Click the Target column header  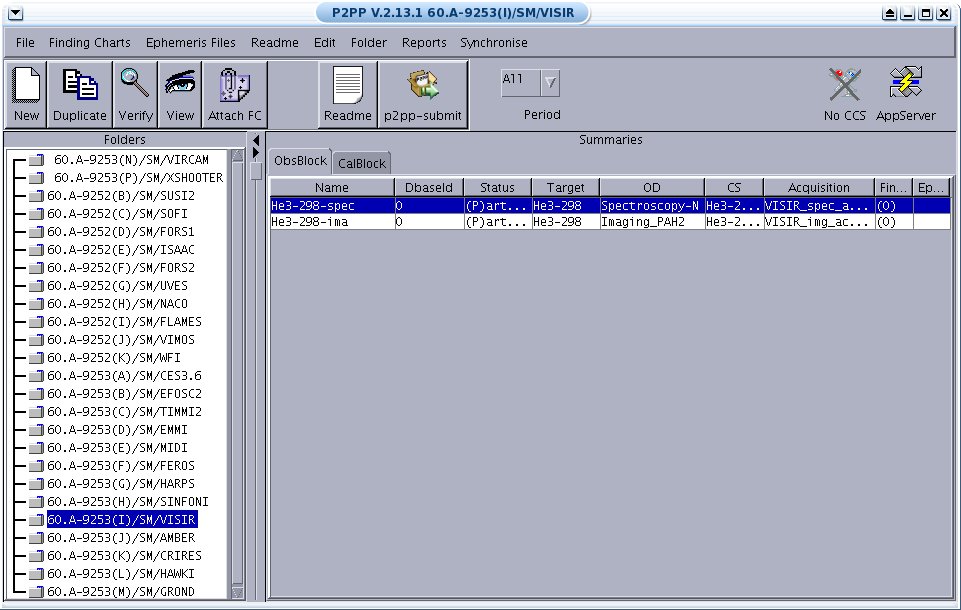tap(565, 187)
